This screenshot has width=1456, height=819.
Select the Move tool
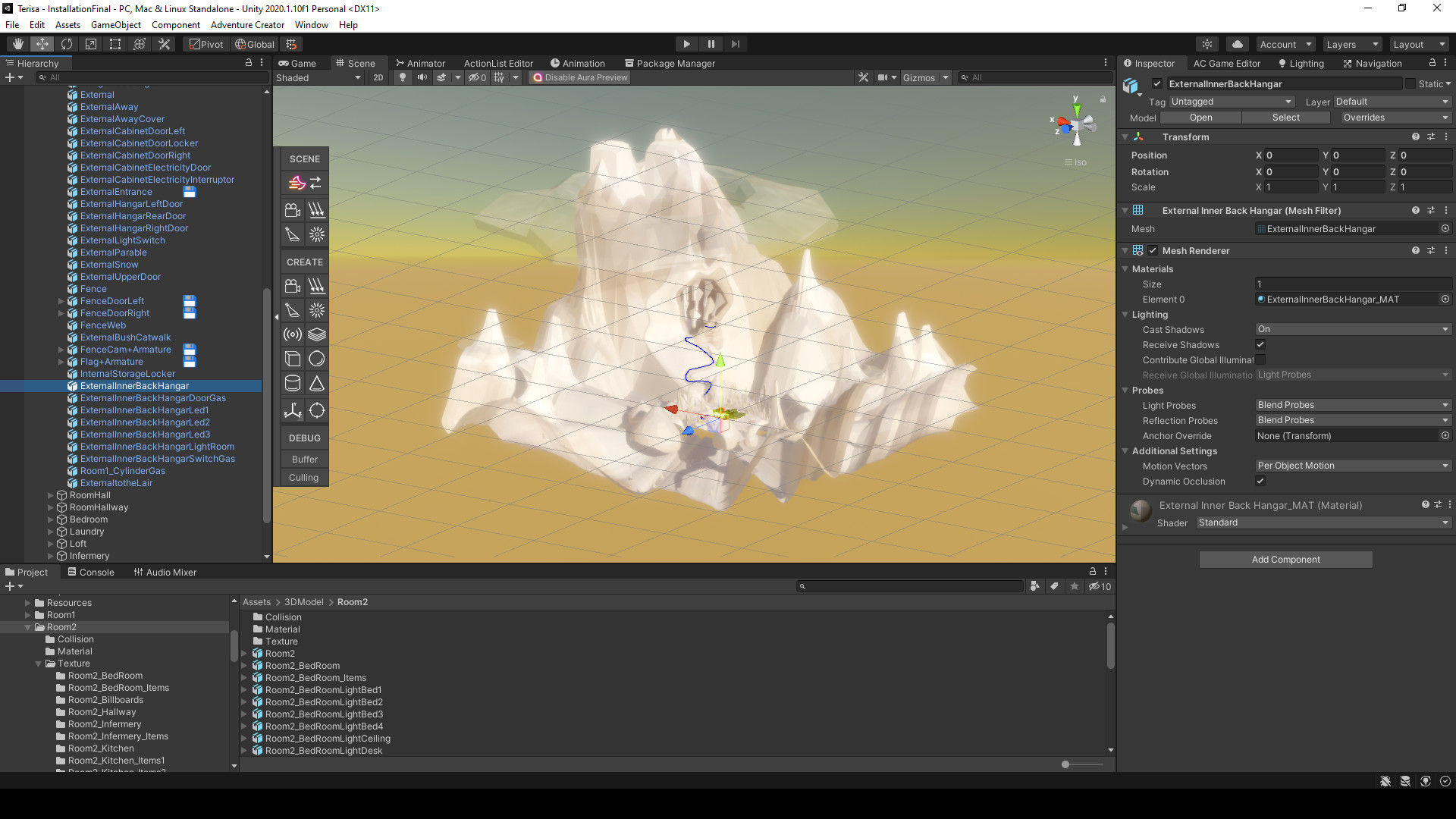42,44
